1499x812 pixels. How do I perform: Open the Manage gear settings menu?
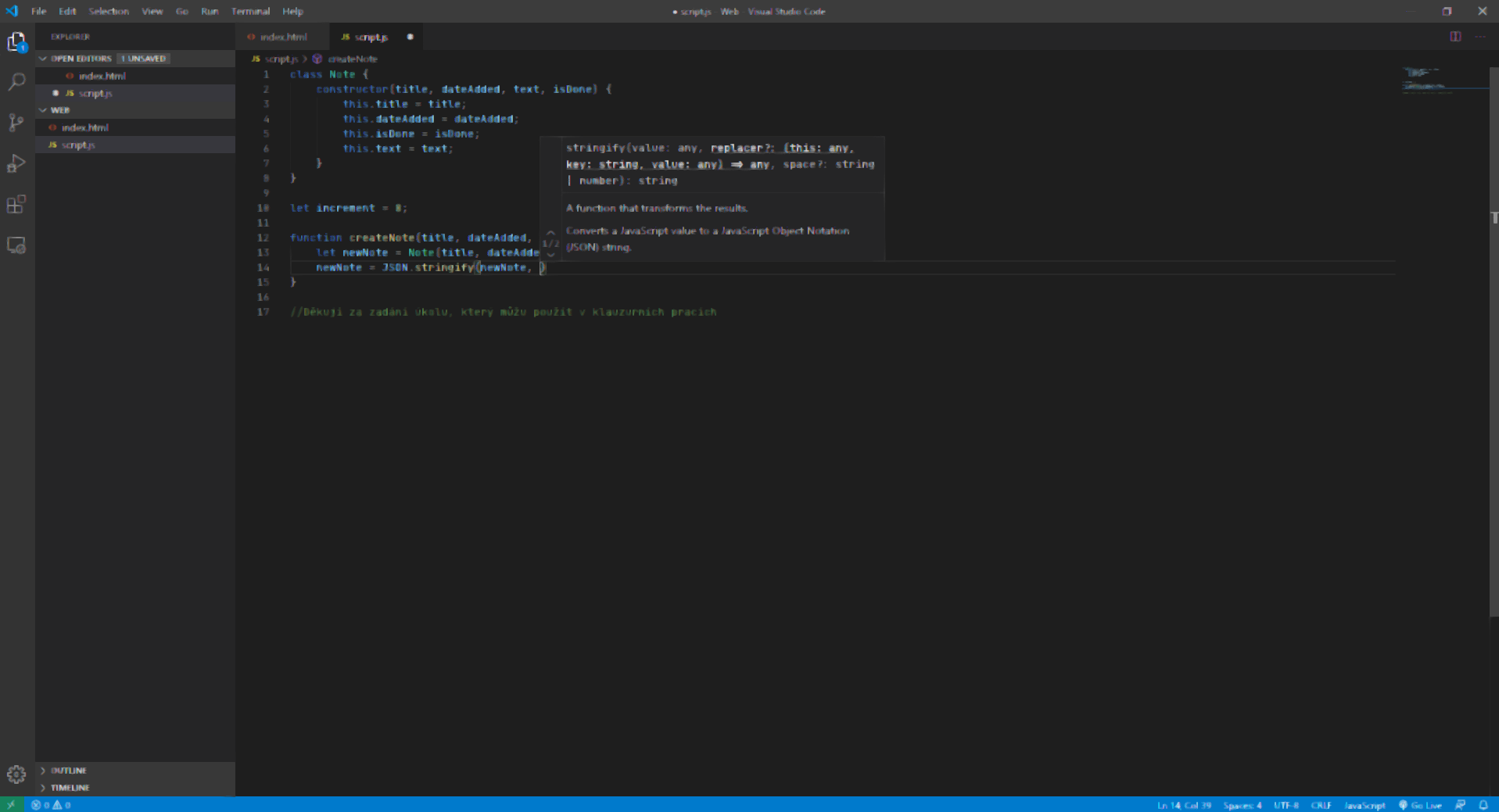click(16, 774)
